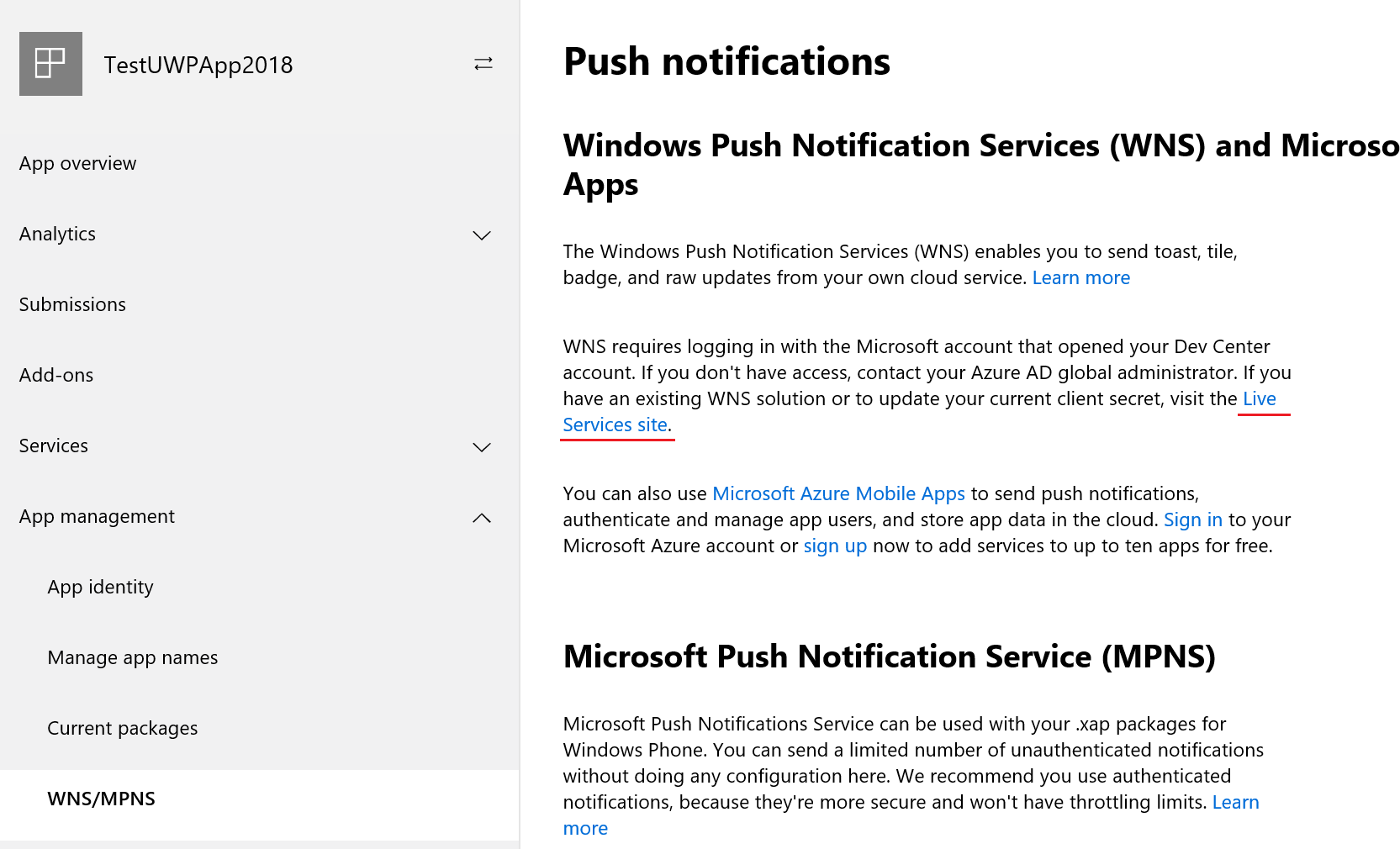Select App identity under App management
The image size is (1400, 849).
point(100,587)
